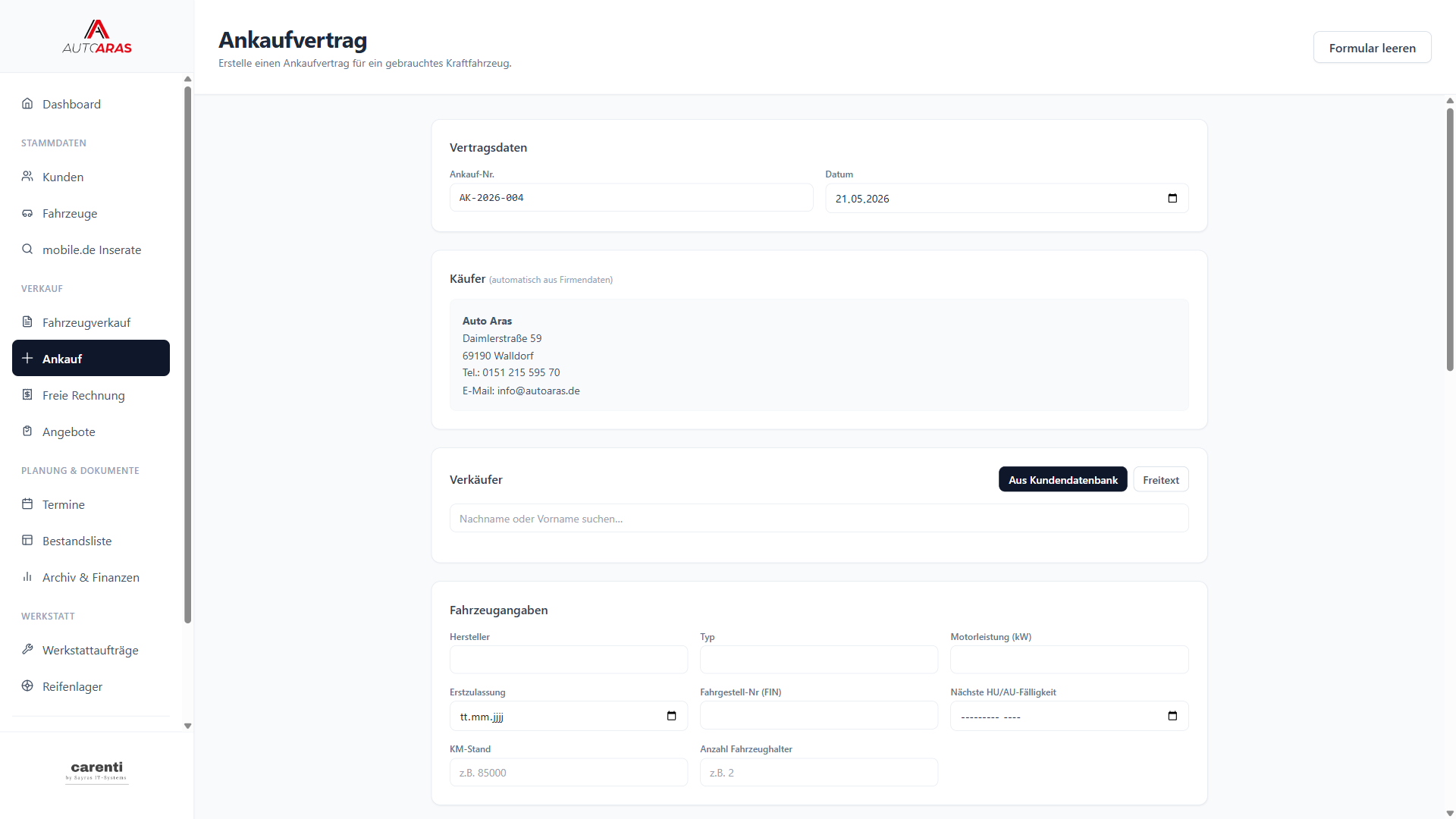Go to the Kunden page
This screenshot has height=819, width=1456.
click(x=91, y=177)
